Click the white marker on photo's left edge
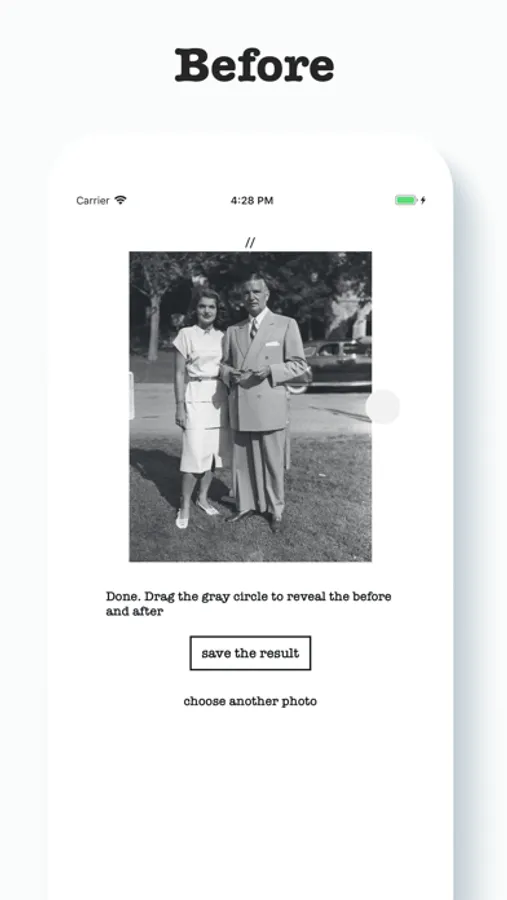The width and height of the screenshot is (507, 900). [131, 395]
